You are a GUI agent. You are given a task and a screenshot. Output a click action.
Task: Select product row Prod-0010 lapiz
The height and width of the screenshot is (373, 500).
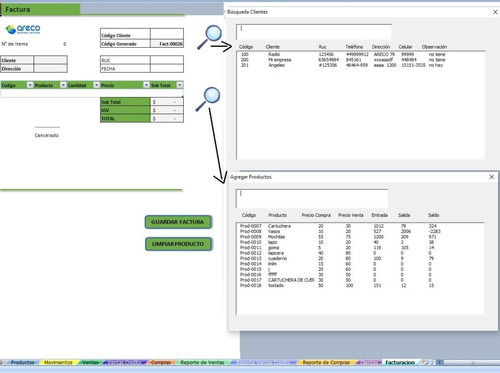coord(360,242)
